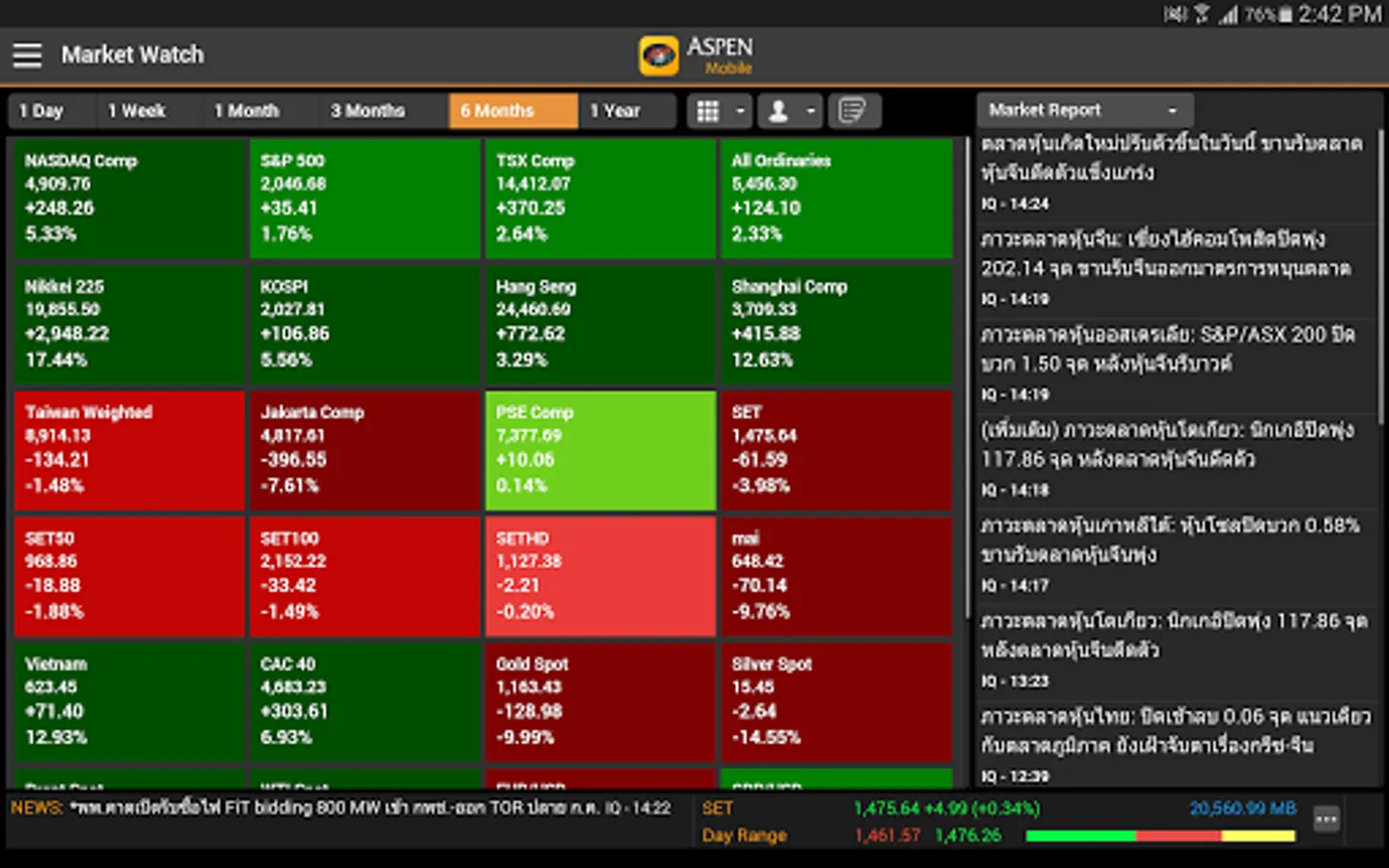The height and width of the screenshot is (868, 1389).
Task: Open the S&P/ASX 200 news item
Action: tap(1177, 365)
